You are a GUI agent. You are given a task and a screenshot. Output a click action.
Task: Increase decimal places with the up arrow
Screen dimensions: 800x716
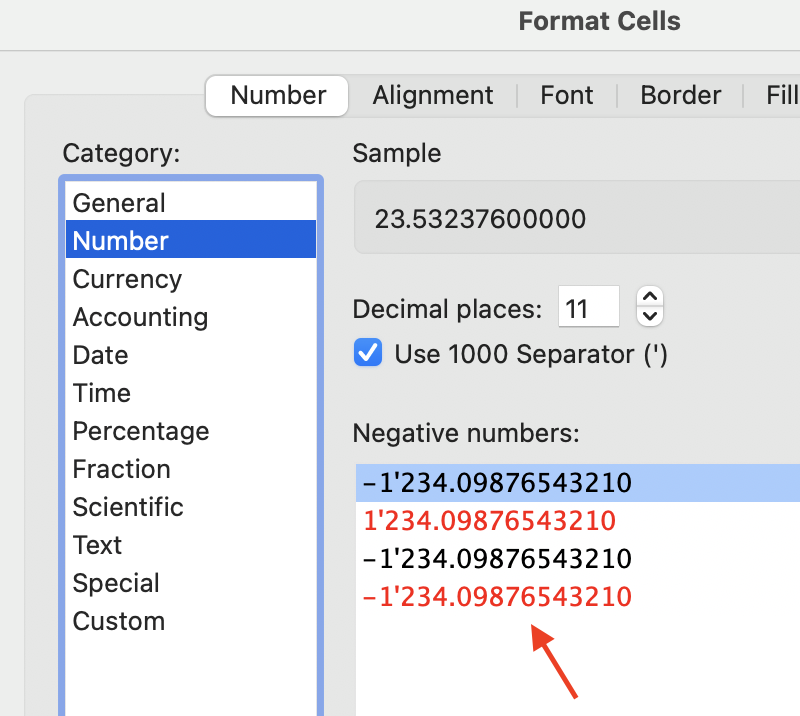tap(650, 297)
